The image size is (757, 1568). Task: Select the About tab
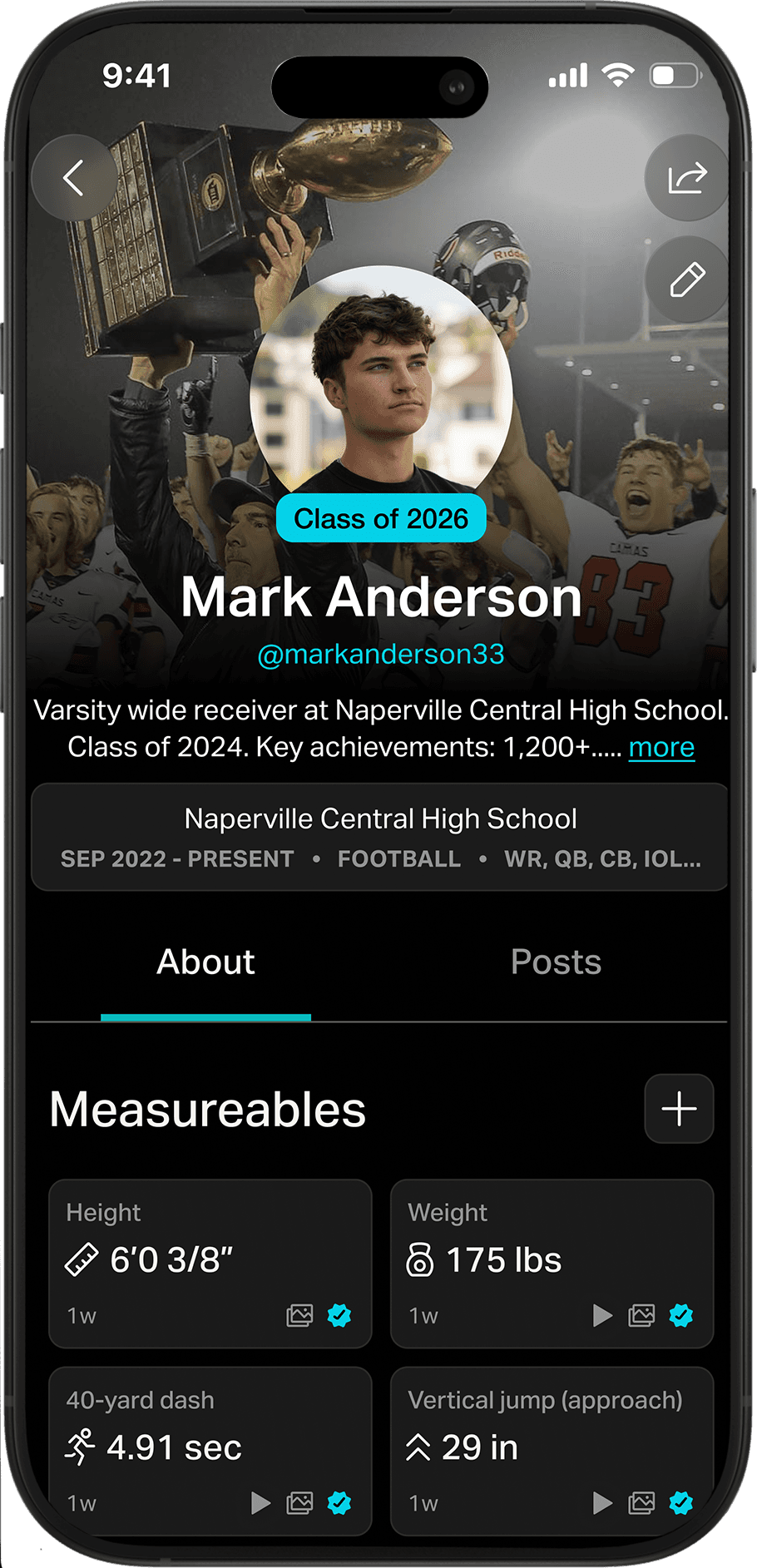(205, 962)
